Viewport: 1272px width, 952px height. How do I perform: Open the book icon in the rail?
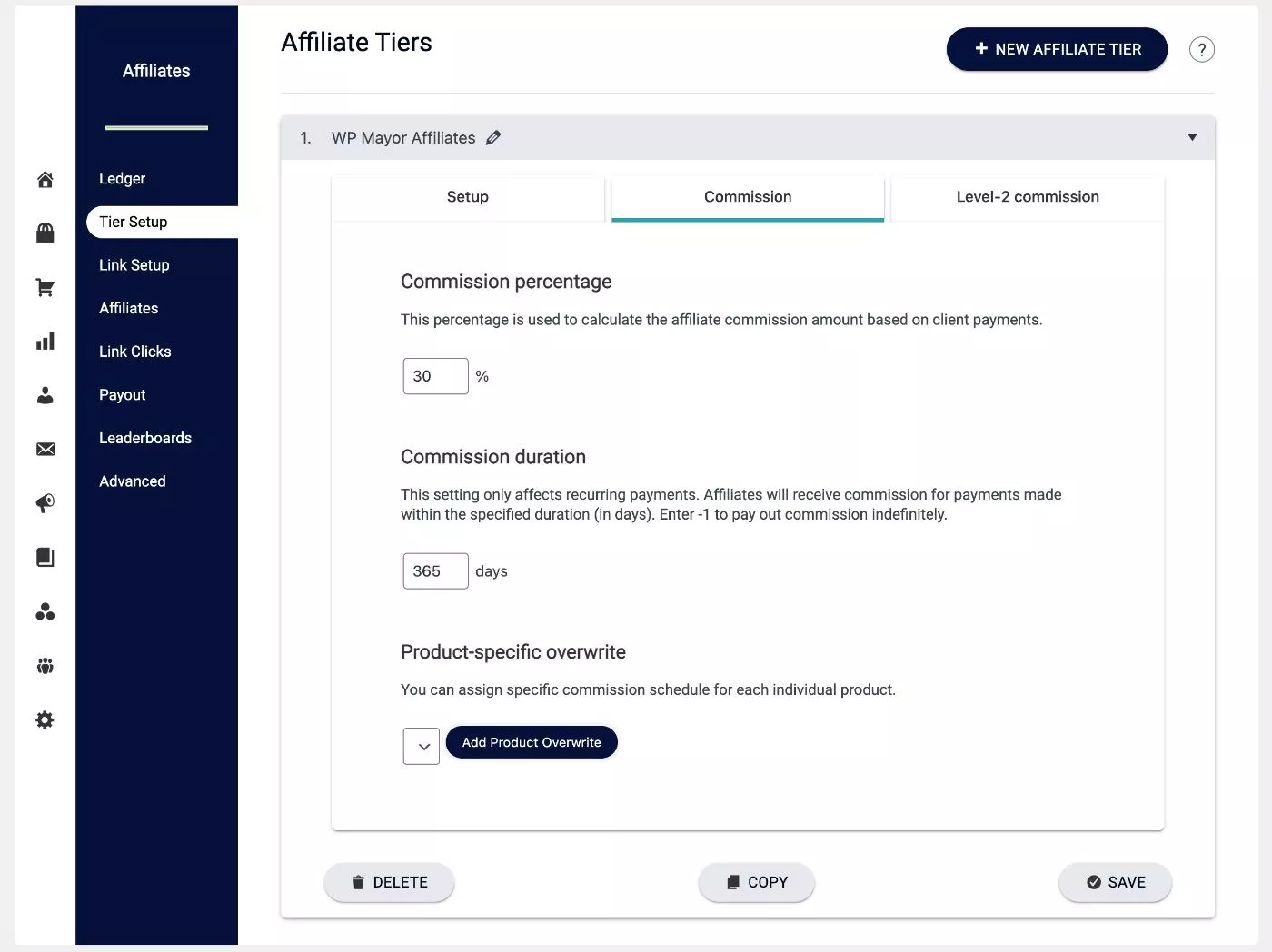point(45,558)
